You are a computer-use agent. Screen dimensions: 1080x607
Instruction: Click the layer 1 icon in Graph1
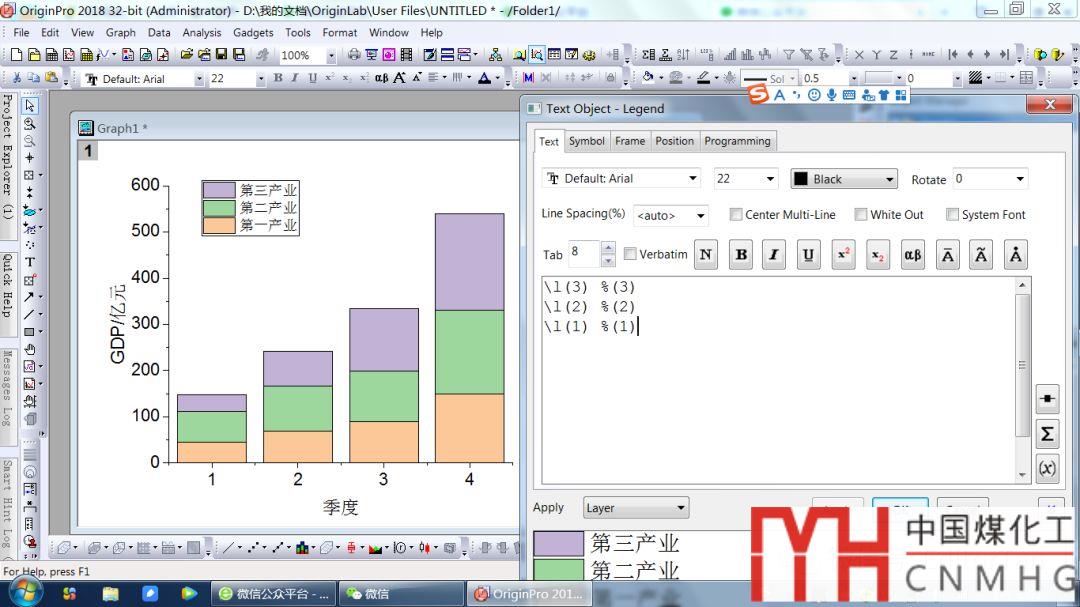click(x=87, y=151)
